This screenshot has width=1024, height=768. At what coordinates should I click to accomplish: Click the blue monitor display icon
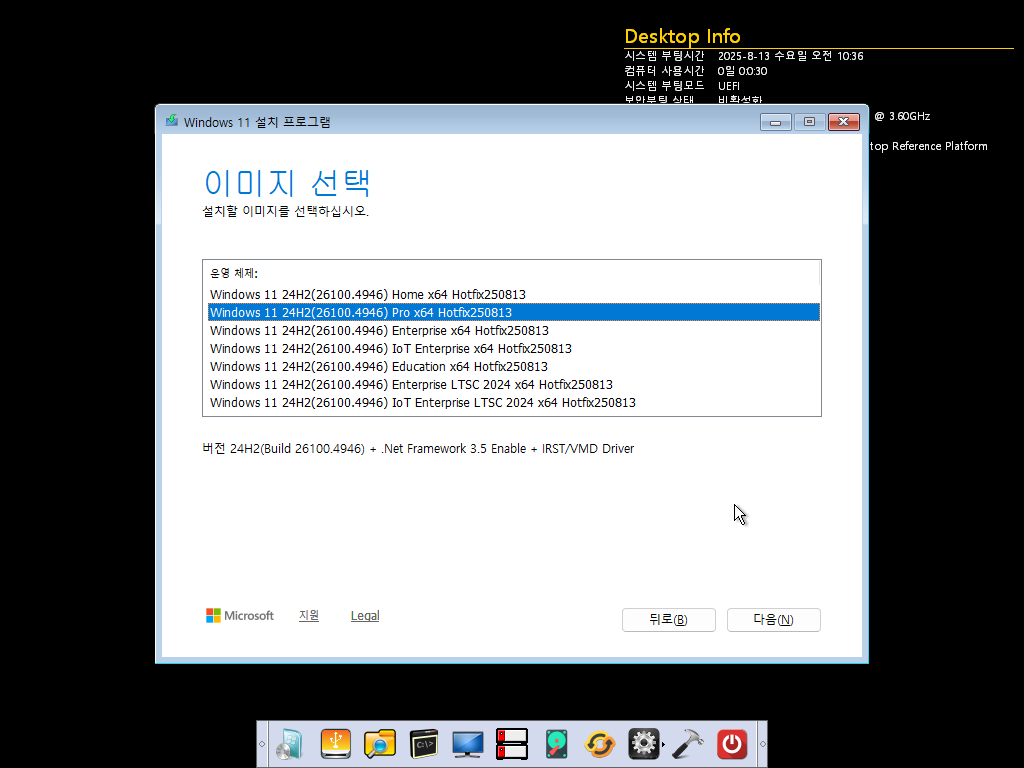click(x=468, y=744)
